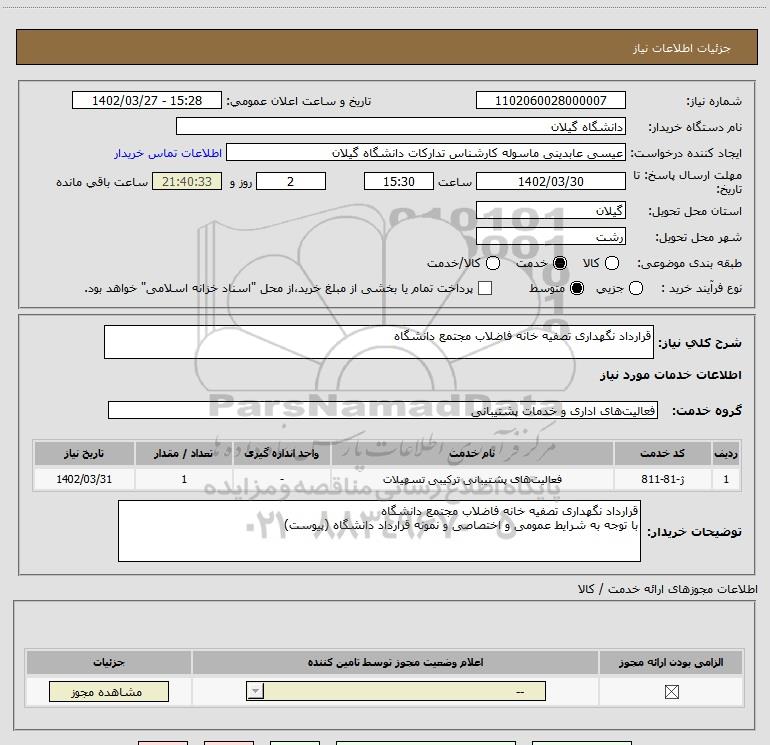
Task: Click the واحد اندازه گیری column header
Action: pos(282,453)
